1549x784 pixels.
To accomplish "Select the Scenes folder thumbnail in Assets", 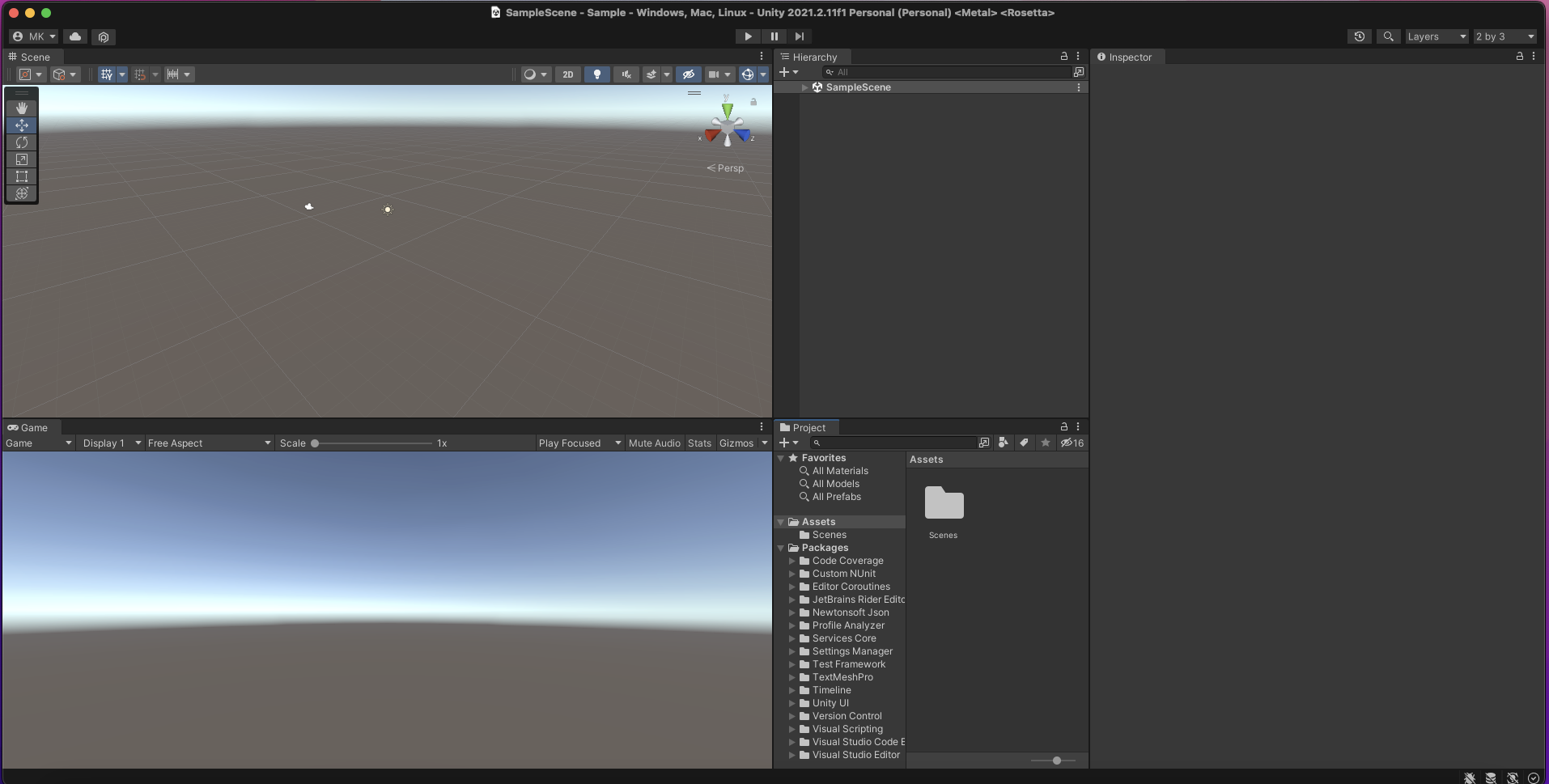I will pyautogui.click(x=944, y=503).
